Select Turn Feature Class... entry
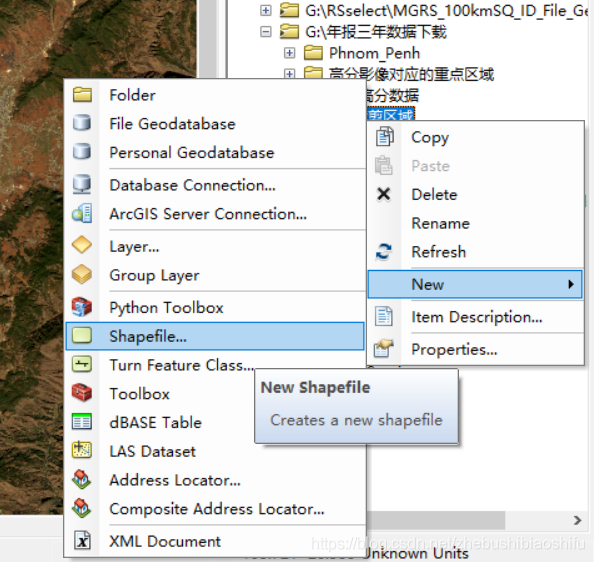 pyautogui.click(x=215, y=365)
